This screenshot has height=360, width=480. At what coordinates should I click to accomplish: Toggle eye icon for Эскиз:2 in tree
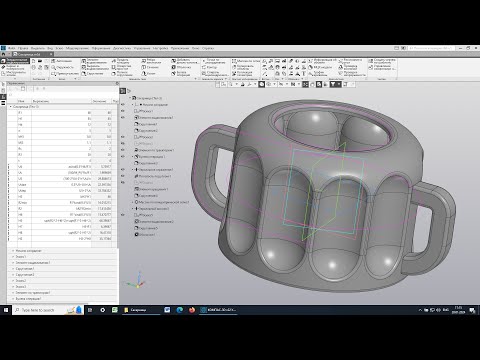(x=123, y=137)
